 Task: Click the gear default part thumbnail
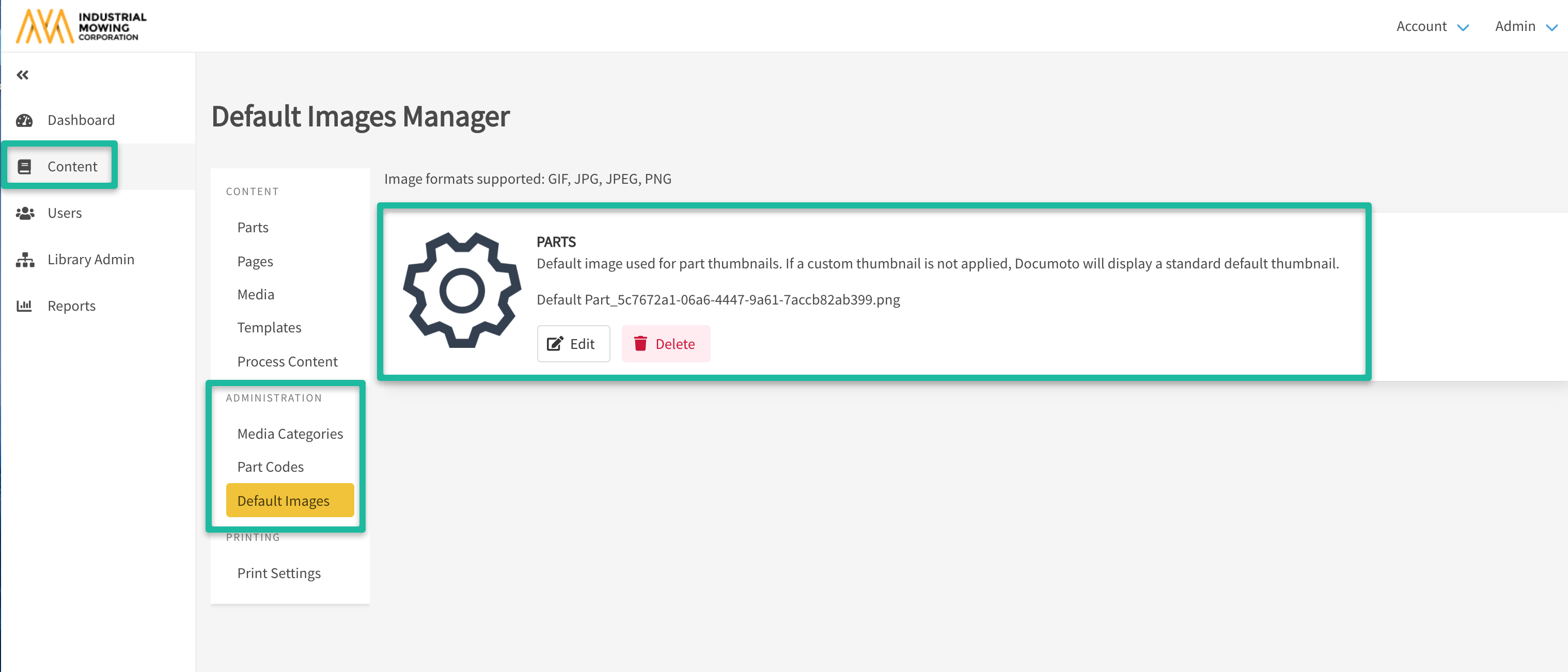462,290
